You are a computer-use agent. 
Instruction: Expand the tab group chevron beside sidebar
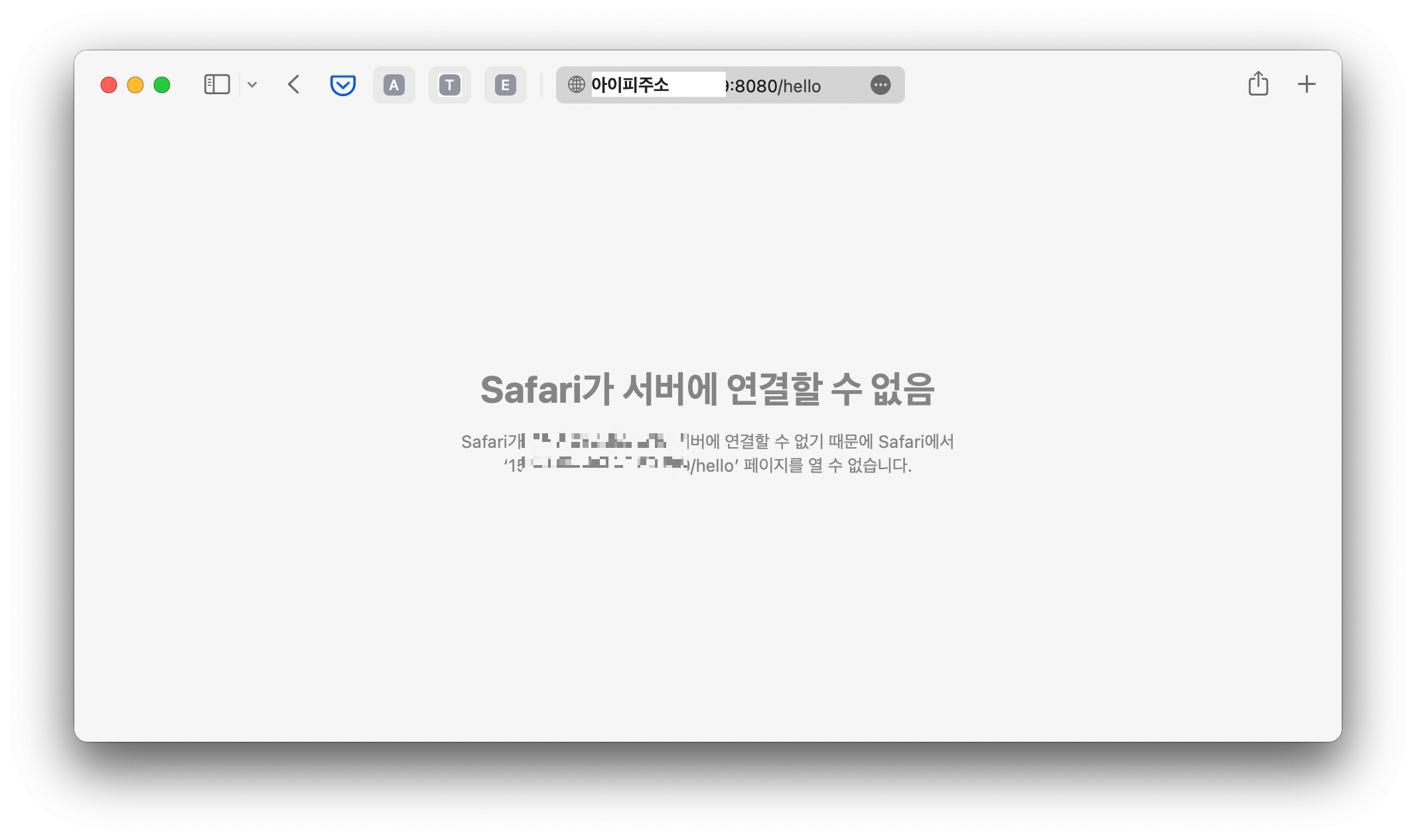(x=252, y=85)
